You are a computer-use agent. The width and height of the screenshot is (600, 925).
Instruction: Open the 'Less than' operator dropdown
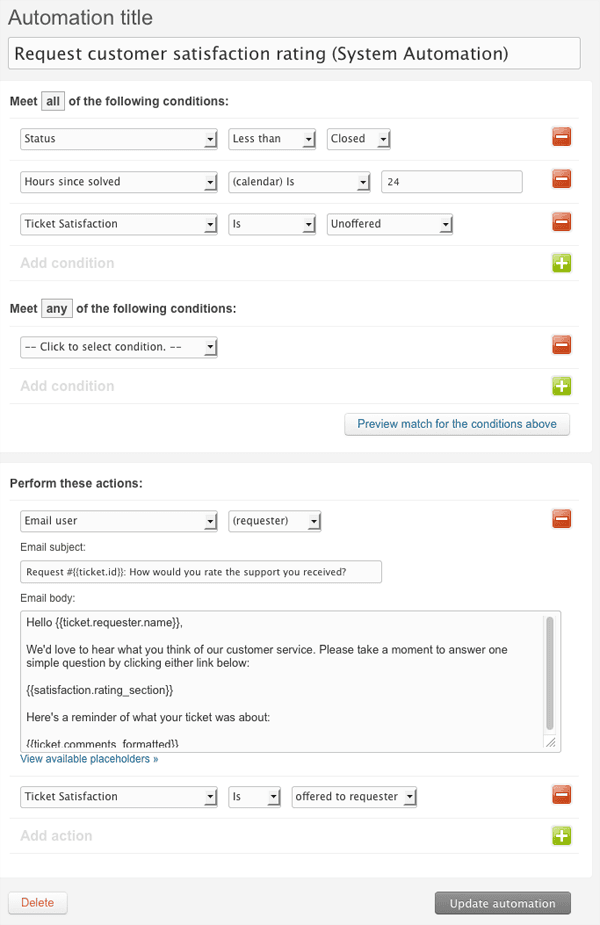[x=272, y=138]
